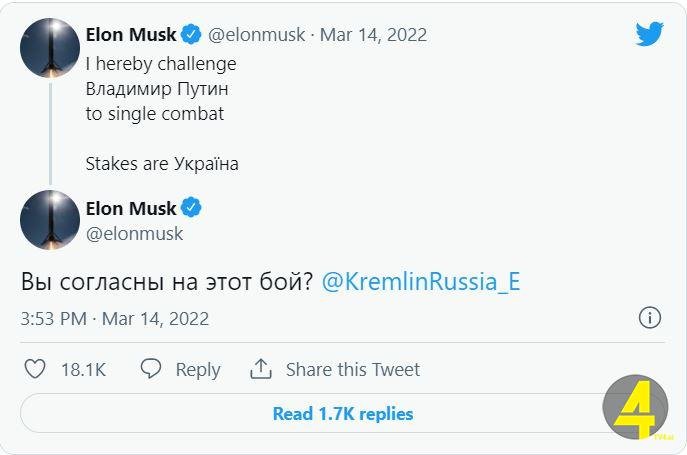Screen dimensions: 687x455
Task: Click the 18.1K likes count
Action: coord(83,369)
